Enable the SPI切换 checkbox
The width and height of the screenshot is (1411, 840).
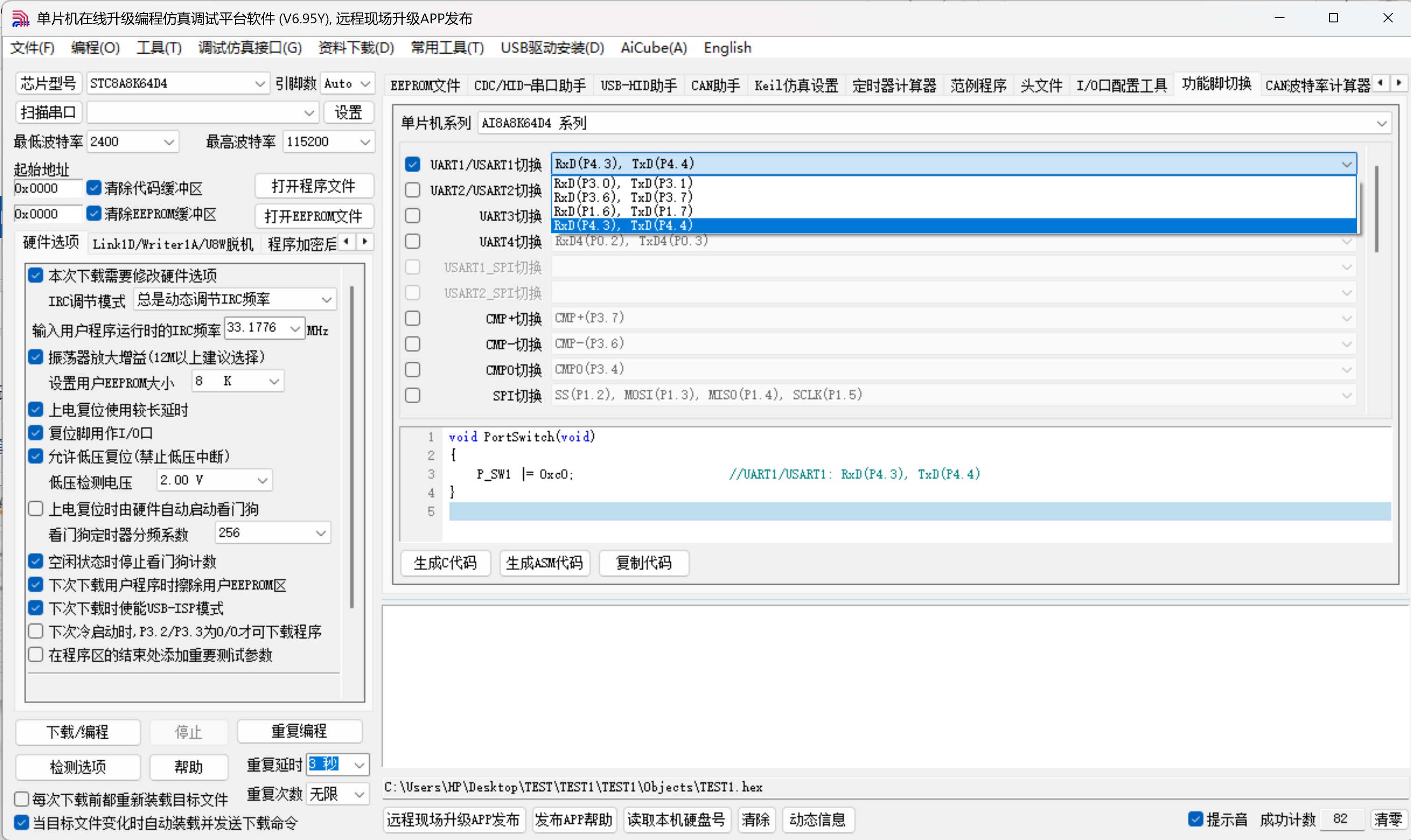click(x=413, y=395)
